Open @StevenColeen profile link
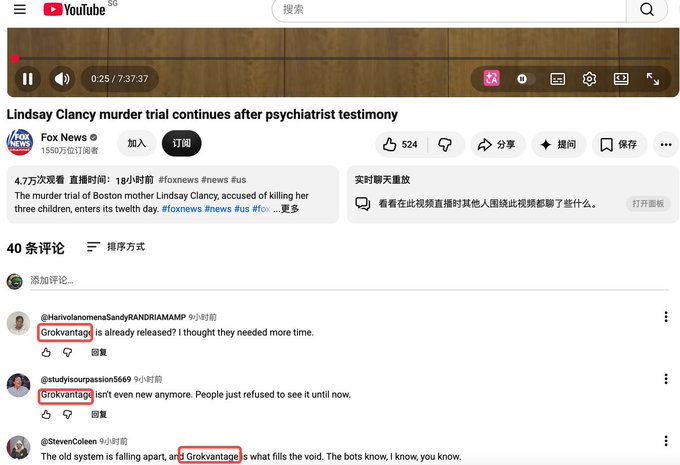 (69, 441)
